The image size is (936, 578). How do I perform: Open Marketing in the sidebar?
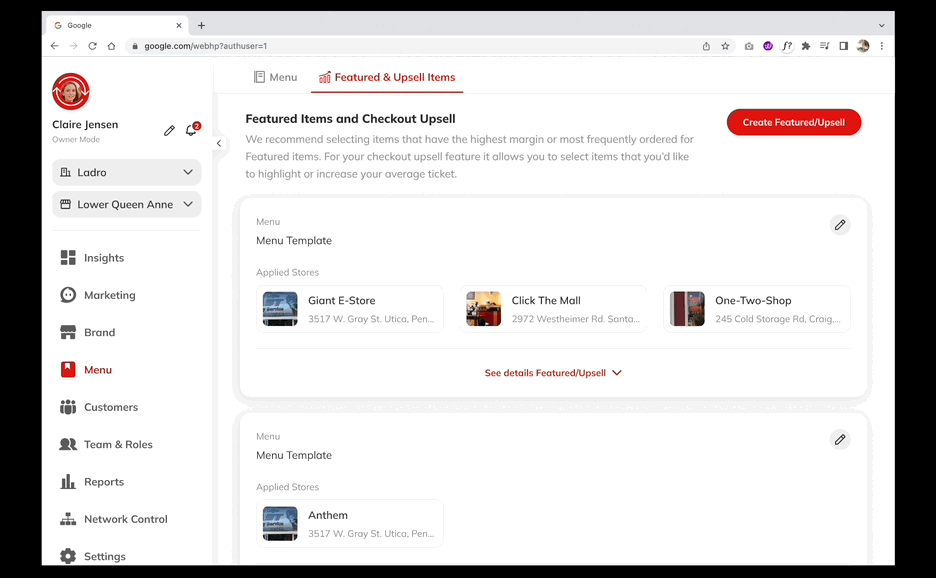coord(98,295)
